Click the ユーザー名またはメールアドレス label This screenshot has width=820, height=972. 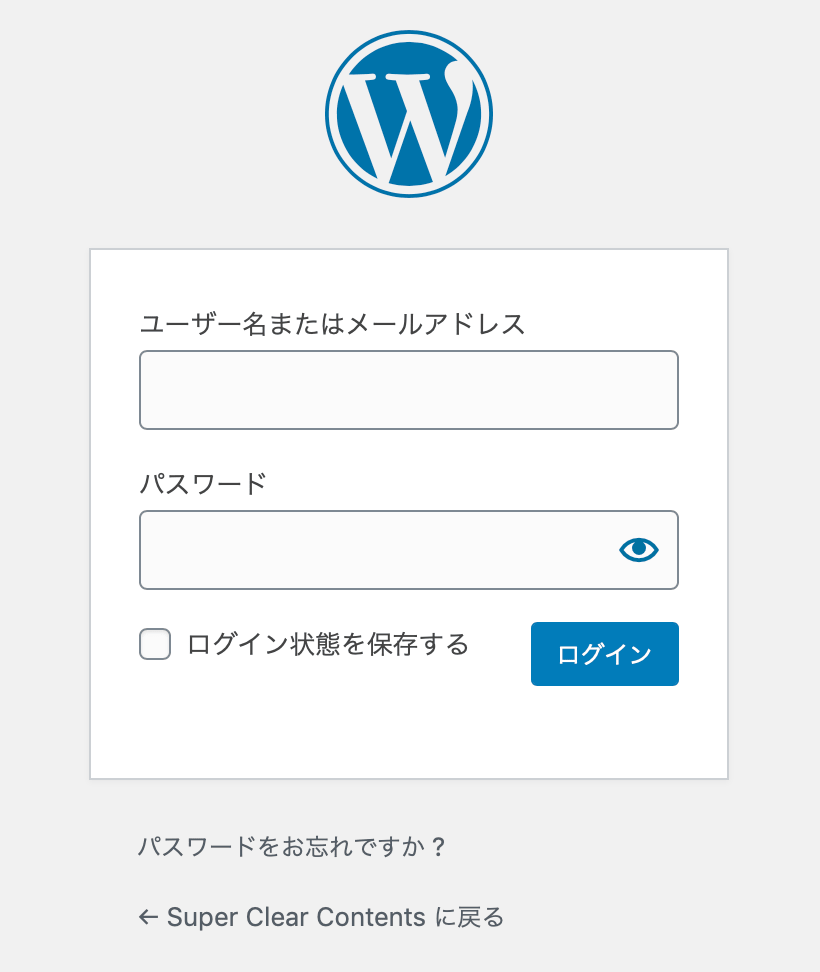(335, 323)
